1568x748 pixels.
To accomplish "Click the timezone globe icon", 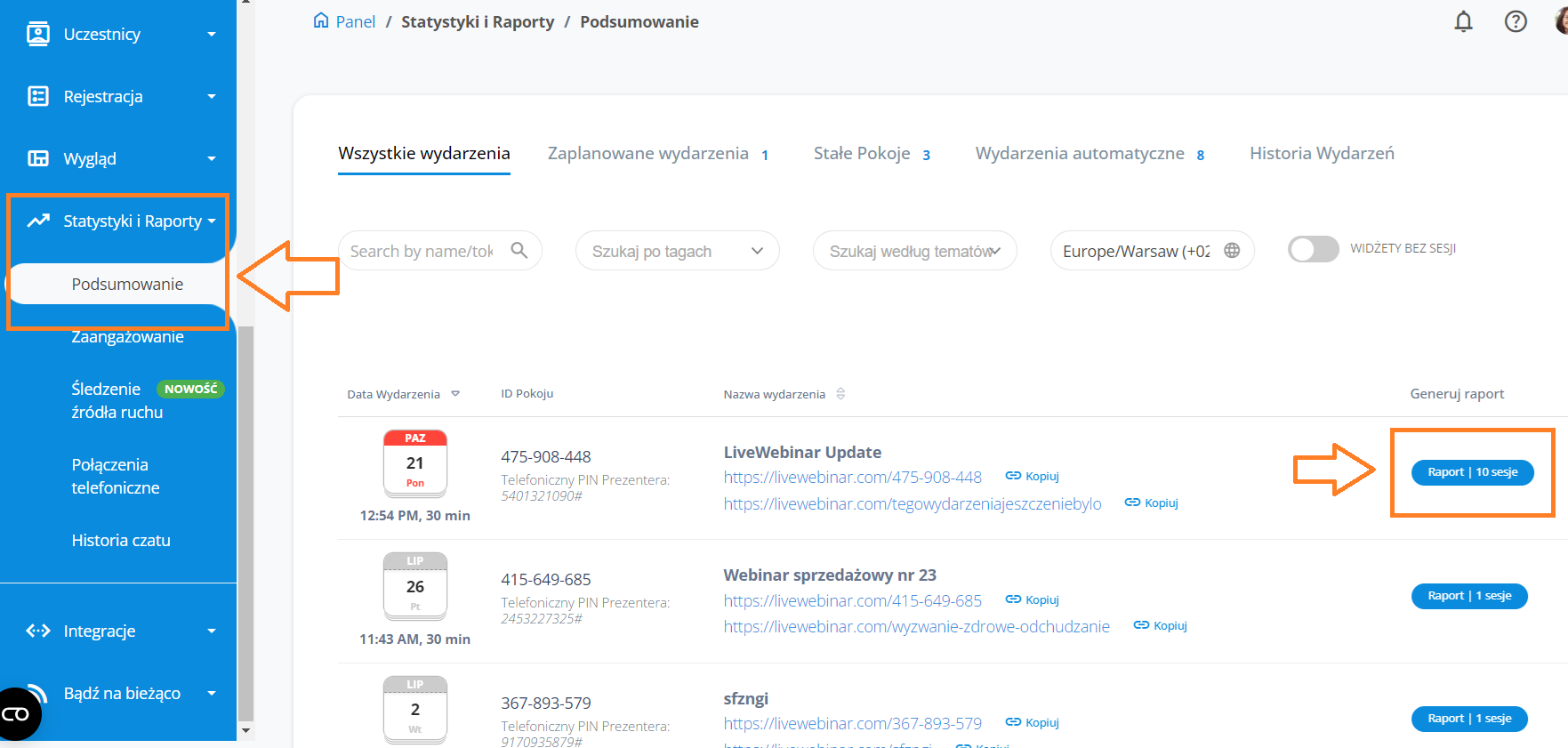I will [1232, 251].
